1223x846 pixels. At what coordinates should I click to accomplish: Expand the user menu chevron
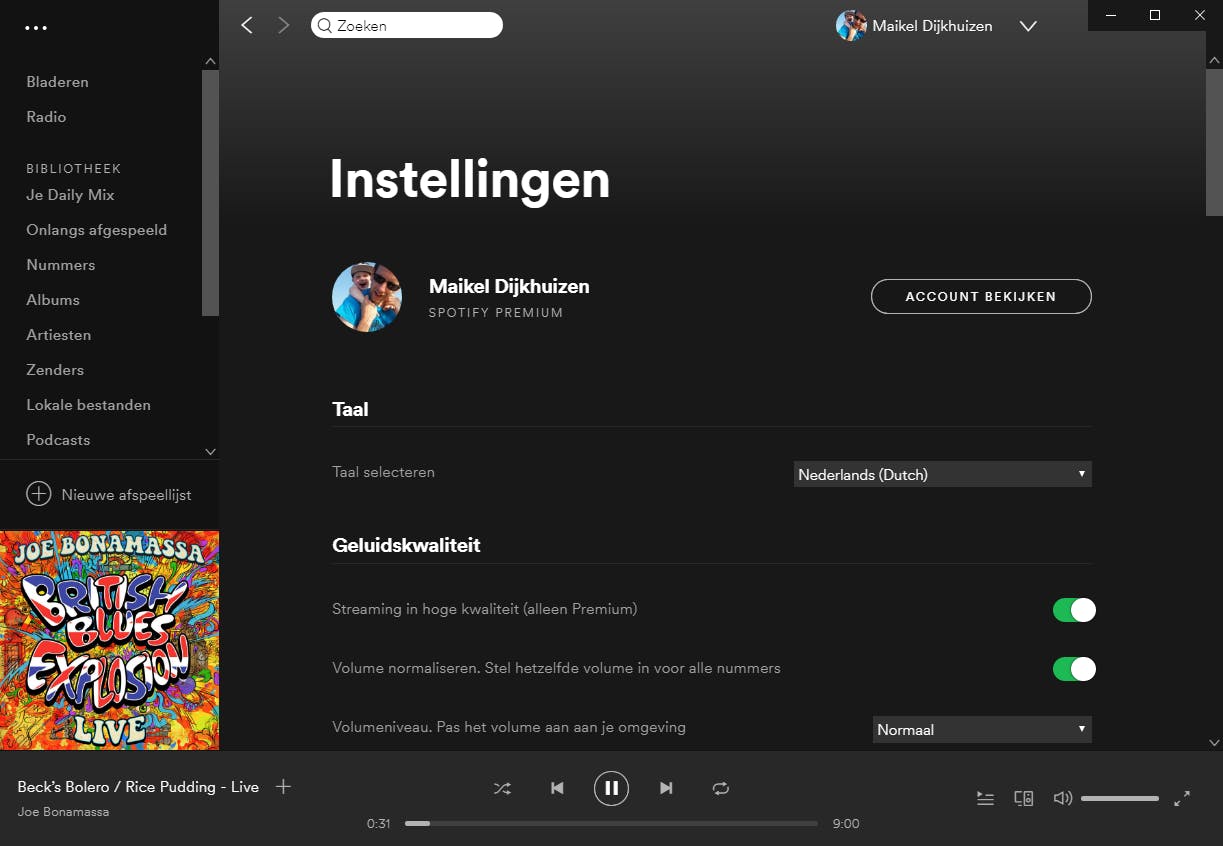point(1028,26)
